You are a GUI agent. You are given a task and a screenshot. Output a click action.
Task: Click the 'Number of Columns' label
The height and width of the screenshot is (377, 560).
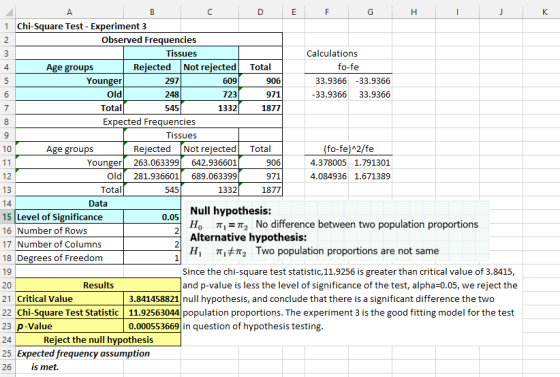coord(70,244)
